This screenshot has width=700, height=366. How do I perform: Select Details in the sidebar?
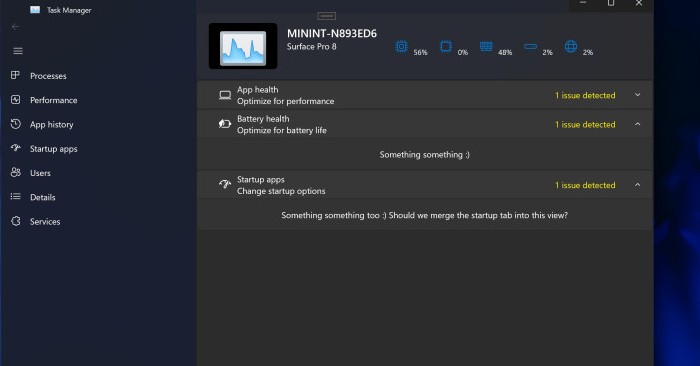43,197
